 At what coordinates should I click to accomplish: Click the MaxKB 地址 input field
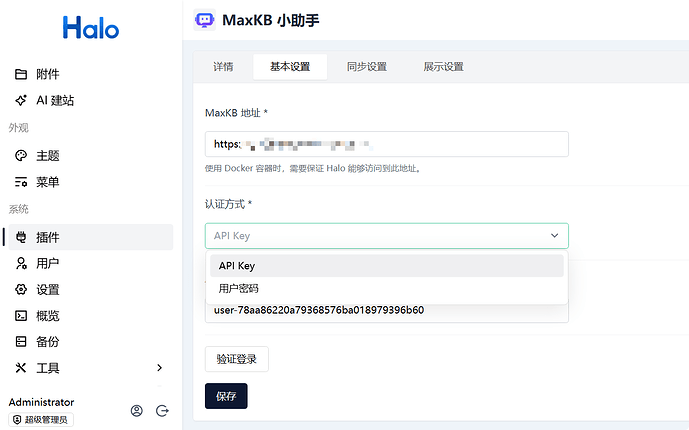(x=387, y=144)
